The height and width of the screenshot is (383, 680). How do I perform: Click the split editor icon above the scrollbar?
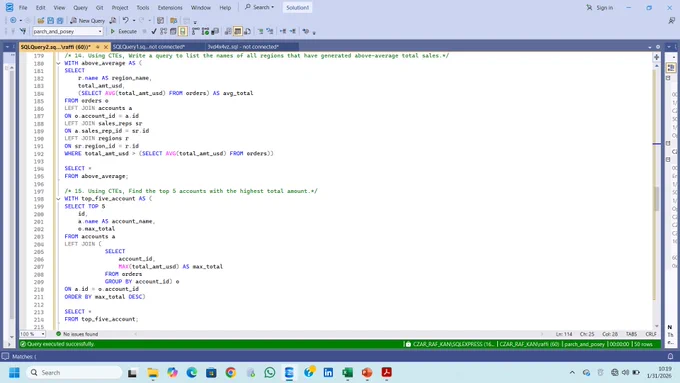657,57
